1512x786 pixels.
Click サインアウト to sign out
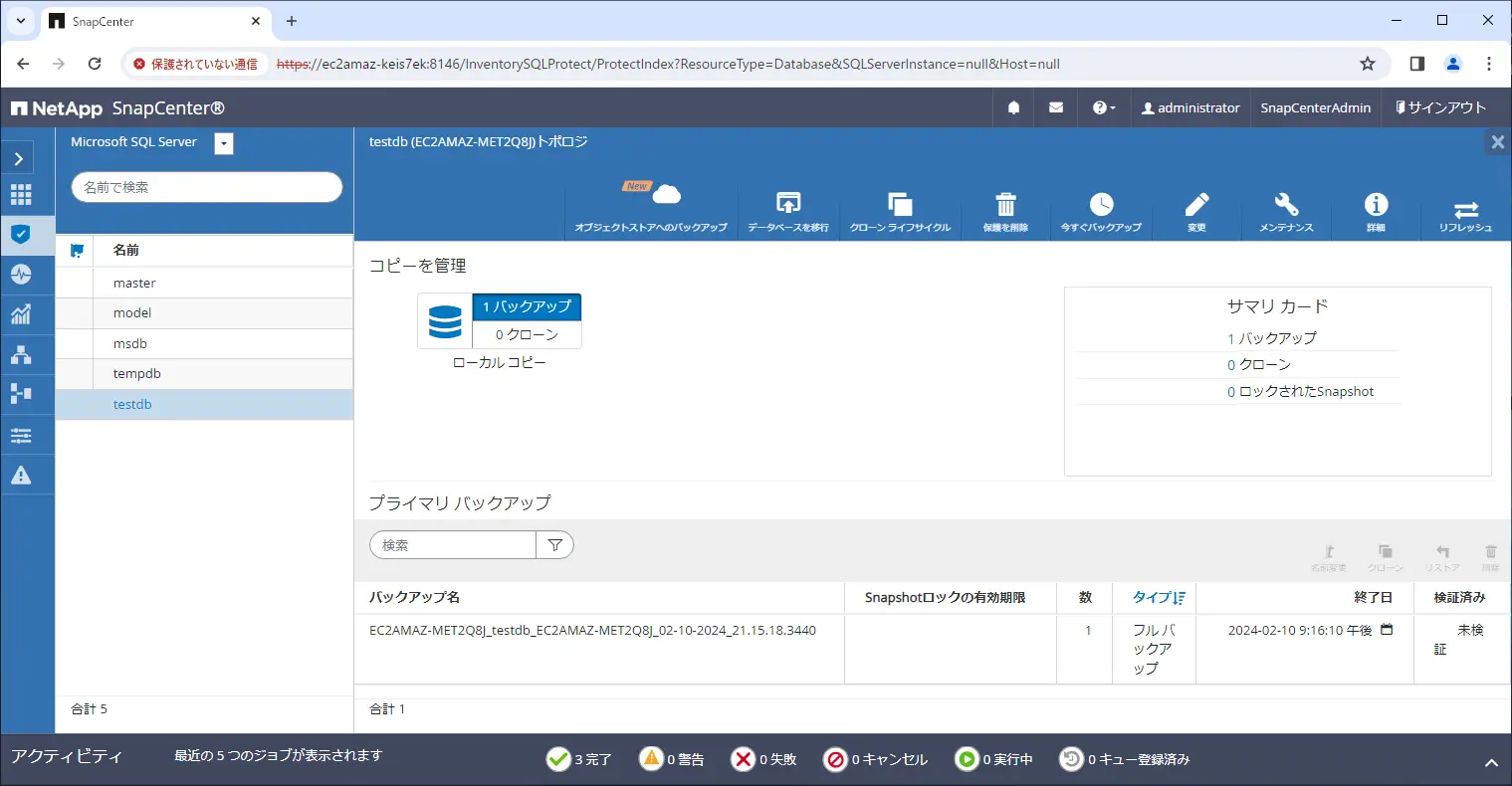click(x=1440, y=107)
